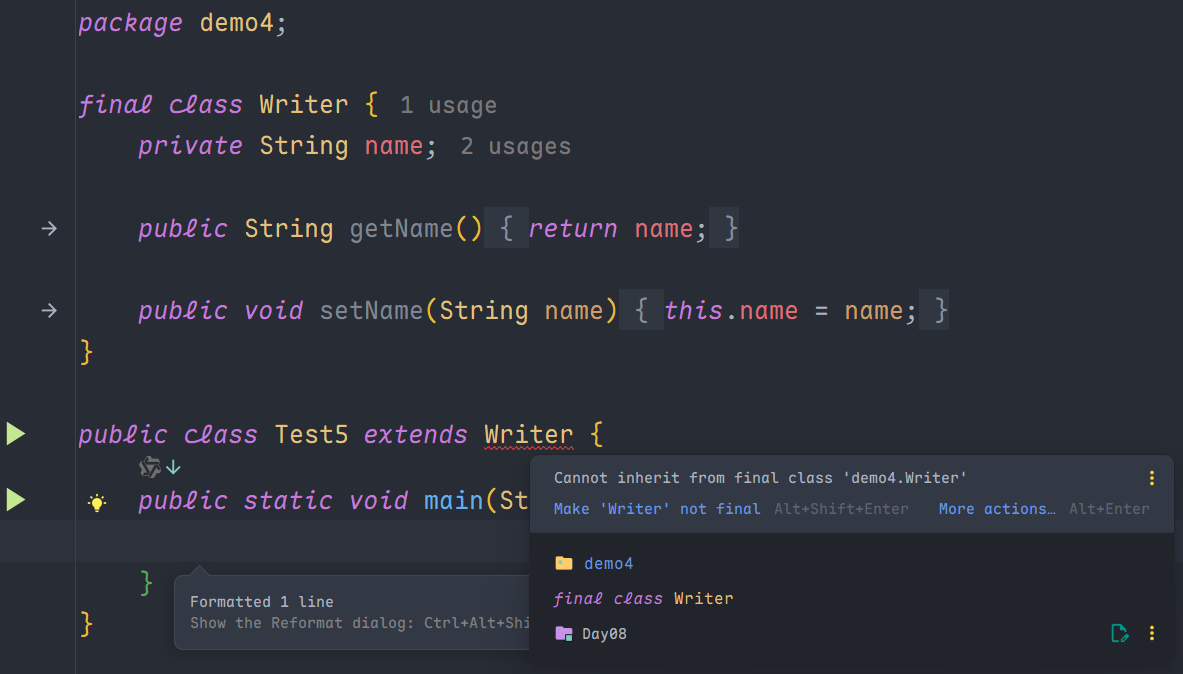This screenshot has height=674, width=1183.
Task: Open demo4 package folder icon in popup
Action: click(x=564, y=563)
